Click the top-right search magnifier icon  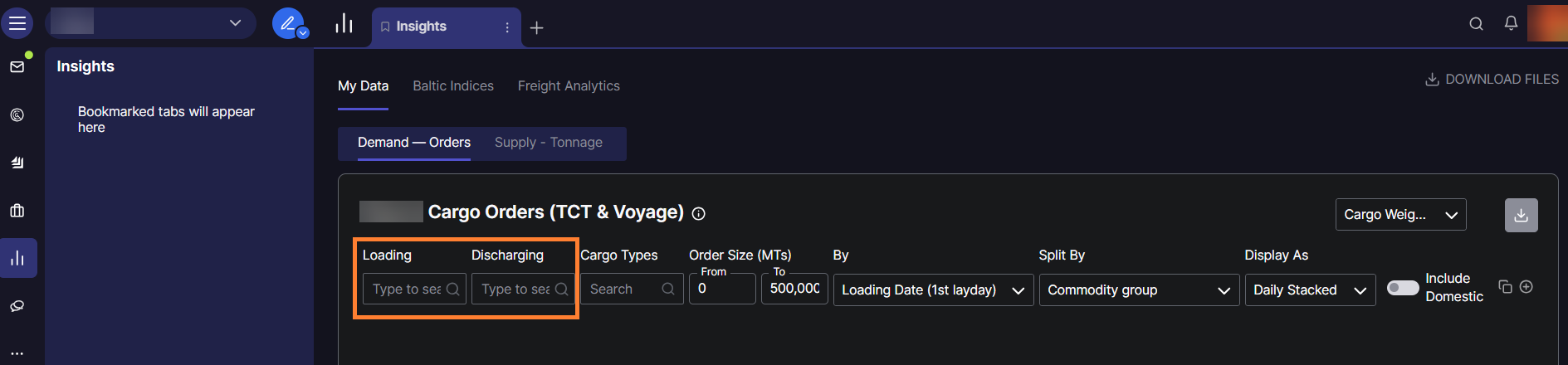[1476, 24]
